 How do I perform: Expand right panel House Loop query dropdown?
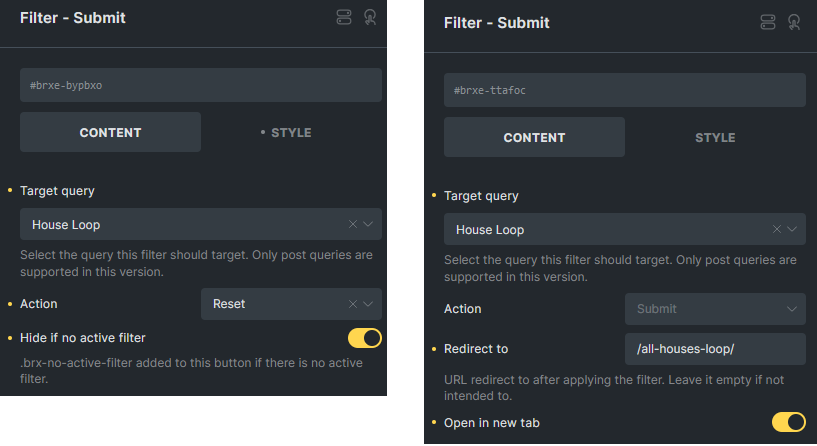click(x=793, y=229)
